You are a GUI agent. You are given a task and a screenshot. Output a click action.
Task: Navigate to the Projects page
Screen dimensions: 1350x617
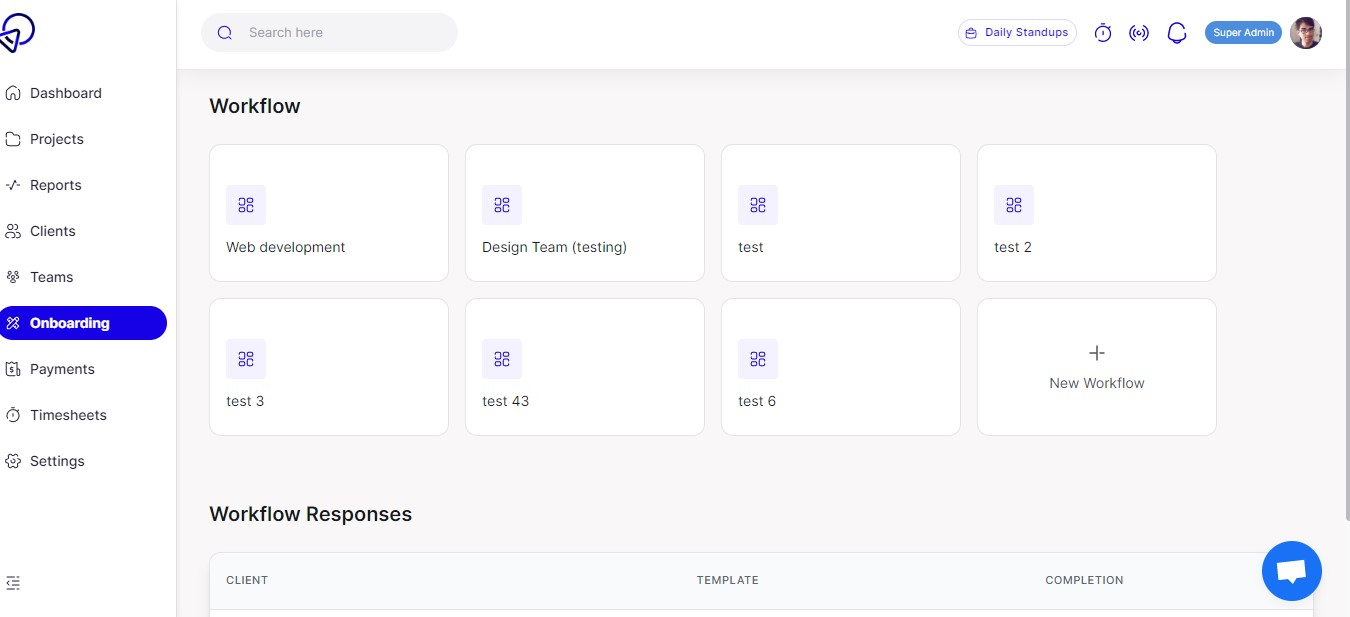click(57, 139)
